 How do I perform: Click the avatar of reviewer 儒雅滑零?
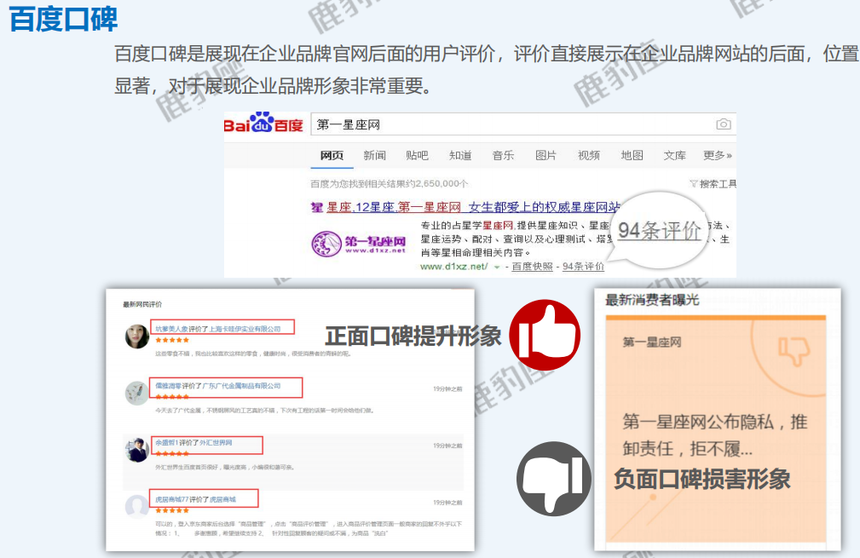(137, 393)
